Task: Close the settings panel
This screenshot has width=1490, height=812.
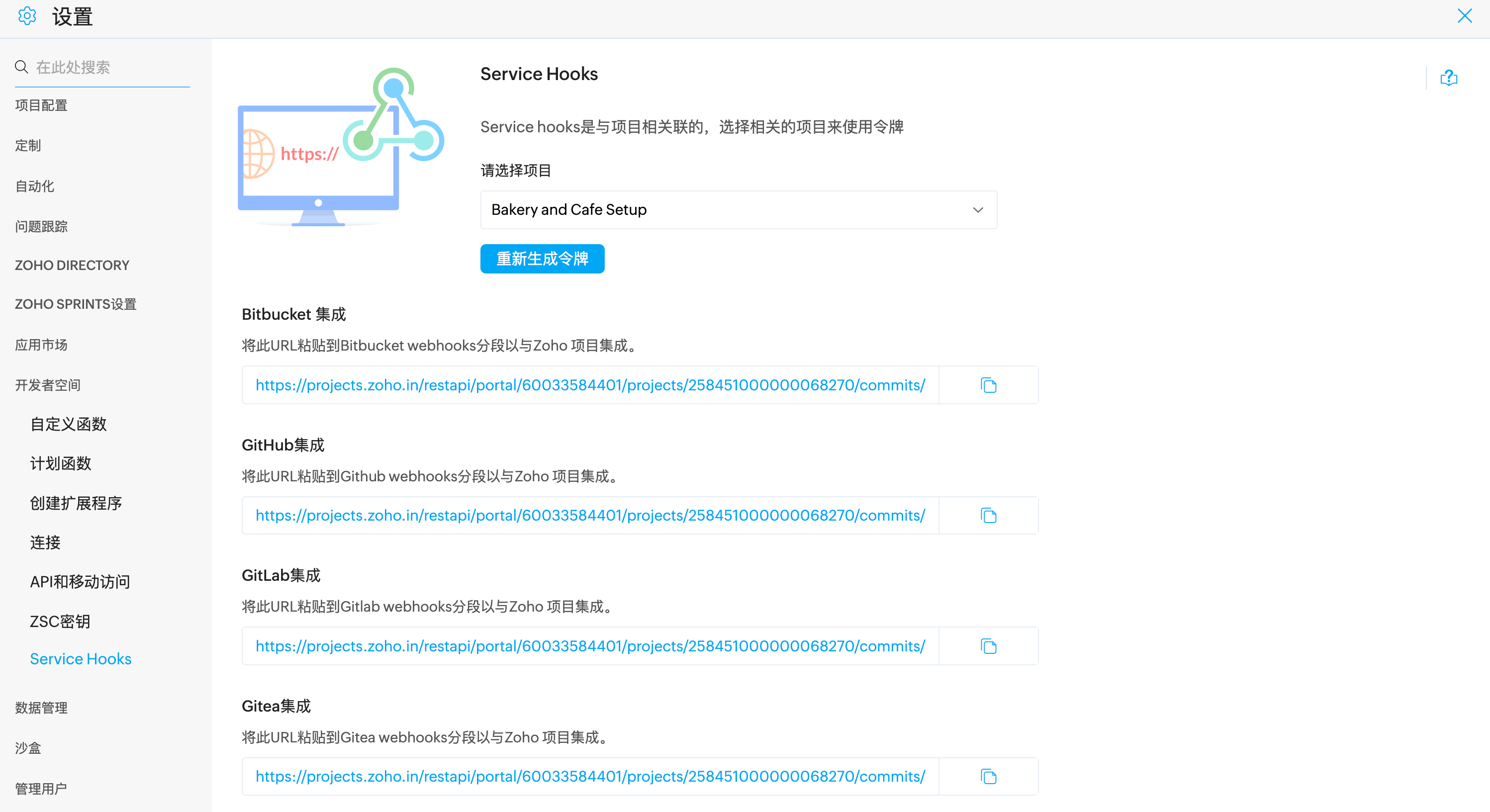Action: [x=1465, y=15]
